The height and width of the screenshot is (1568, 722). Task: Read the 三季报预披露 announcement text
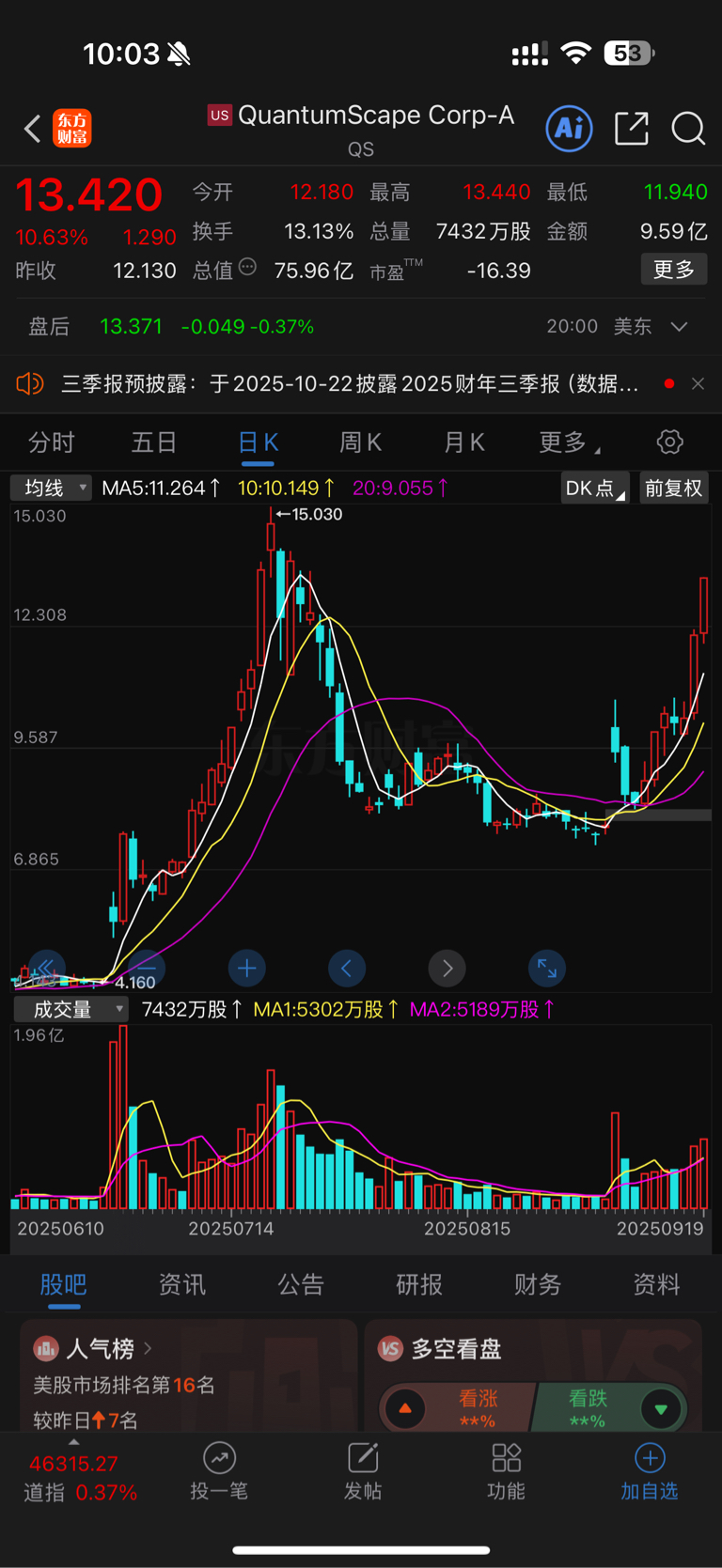point(350,383)
